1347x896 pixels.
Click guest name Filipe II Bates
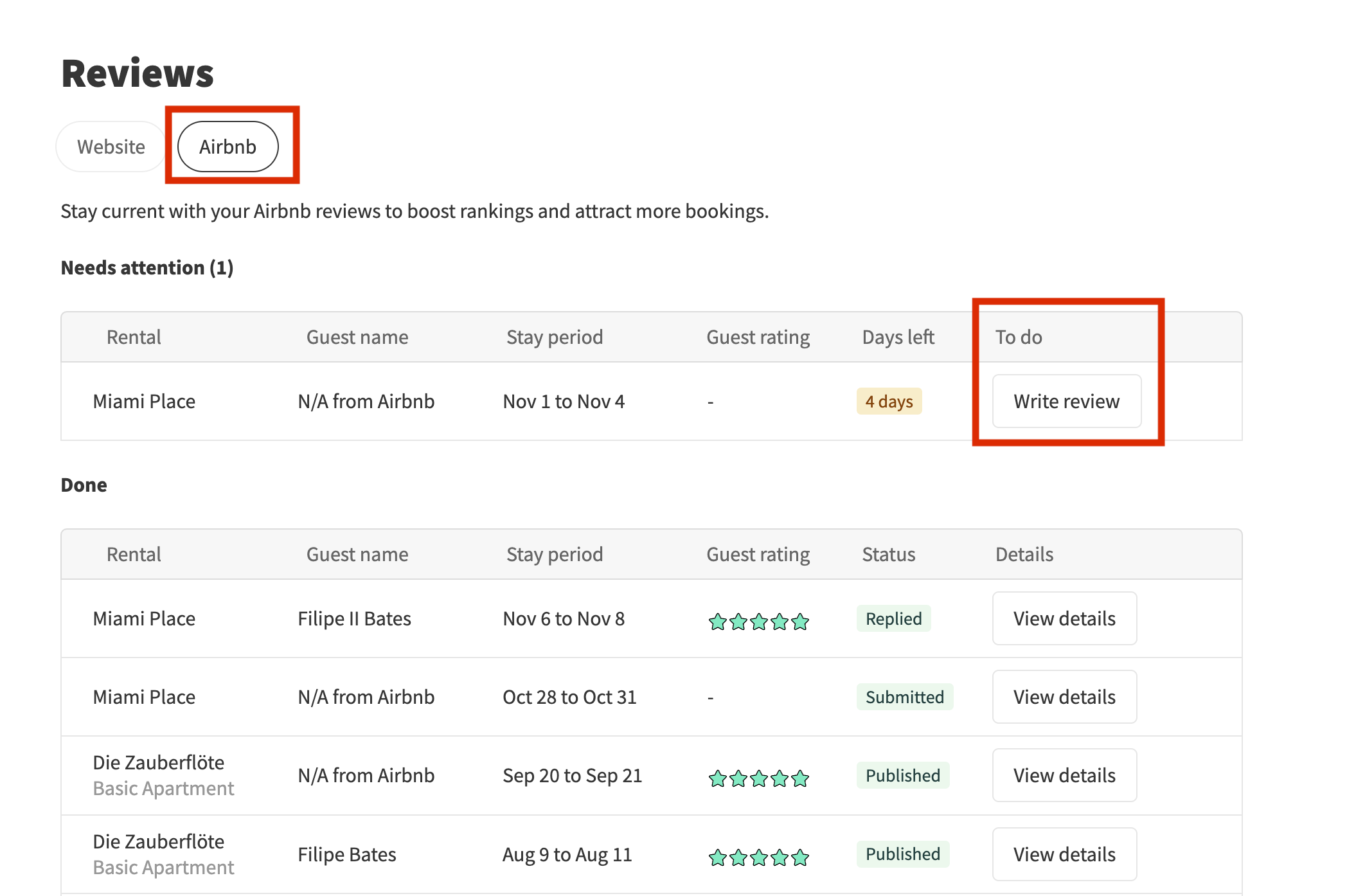pos(354,618)
